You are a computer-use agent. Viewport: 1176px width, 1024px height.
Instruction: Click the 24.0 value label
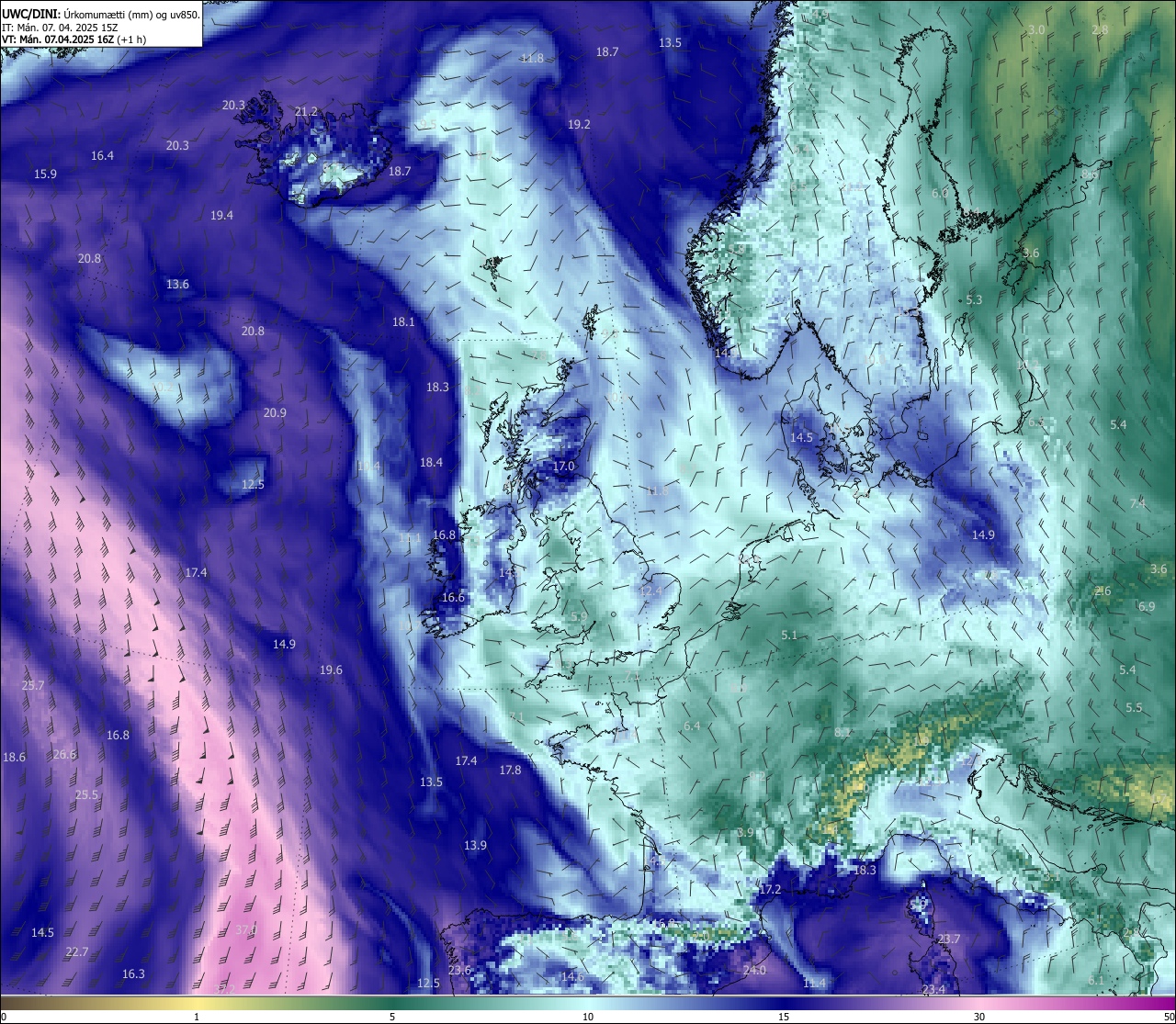[754, 970]
